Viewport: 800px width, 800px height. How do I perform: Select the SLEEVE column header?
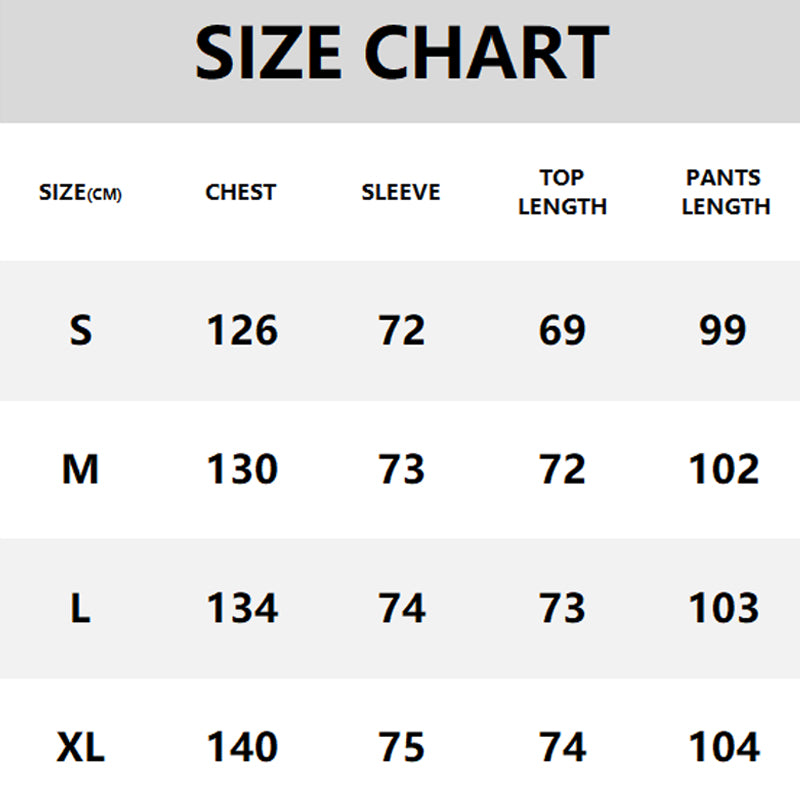tap(401, 192)
